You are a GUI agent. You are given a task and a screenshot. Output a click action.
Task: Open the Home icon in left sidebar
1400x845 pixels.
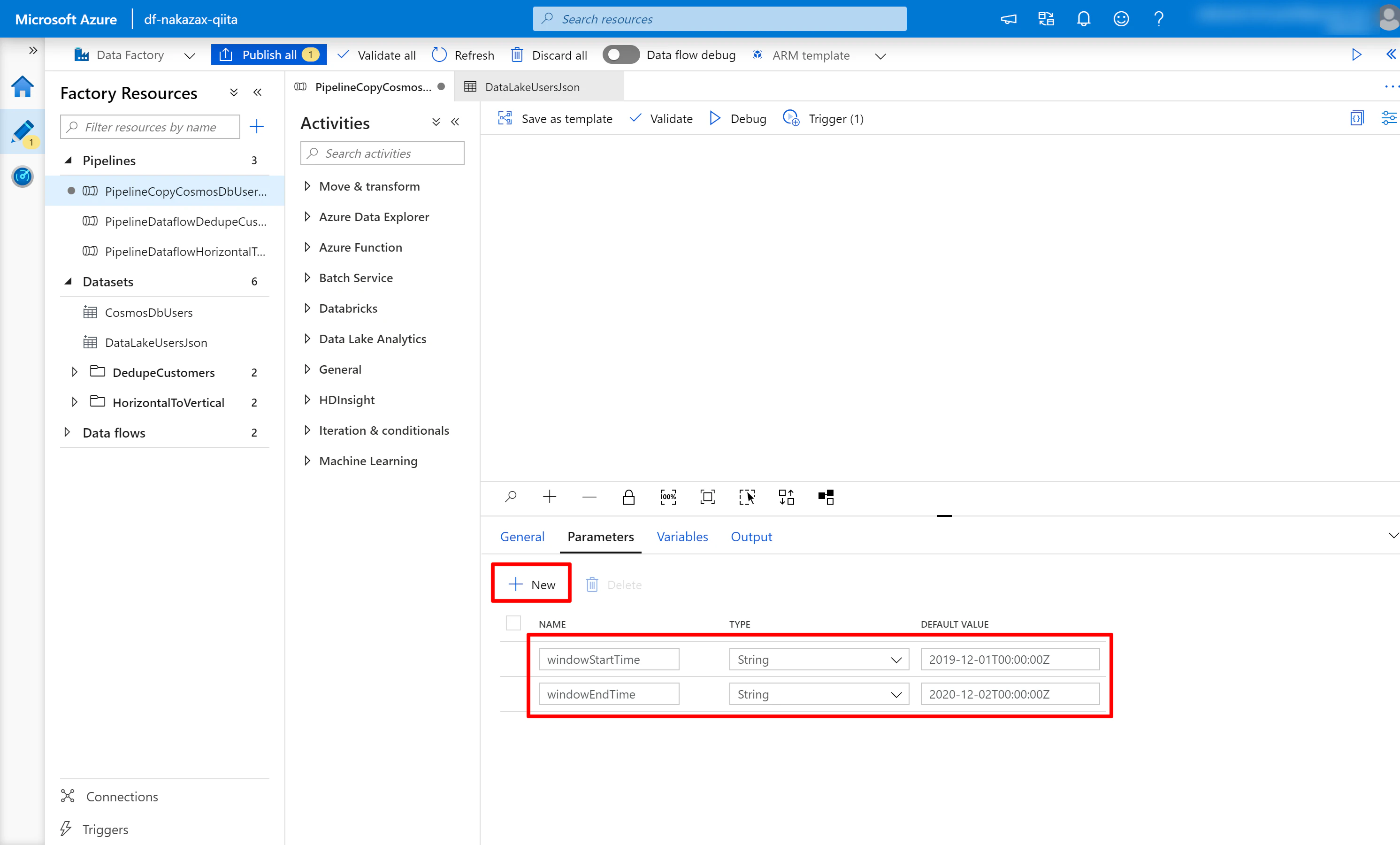click(22, 86)
